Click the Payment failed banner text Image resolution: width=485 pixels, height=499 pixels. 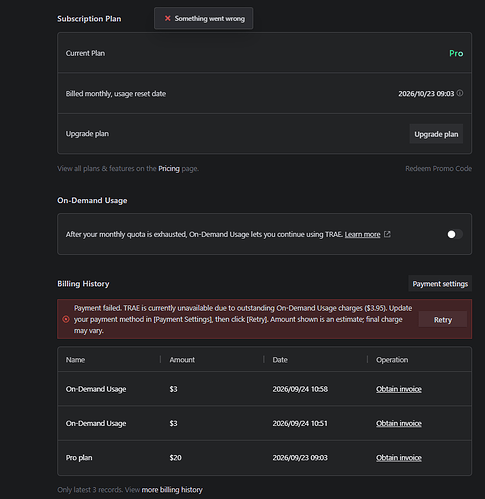point(243,319)
